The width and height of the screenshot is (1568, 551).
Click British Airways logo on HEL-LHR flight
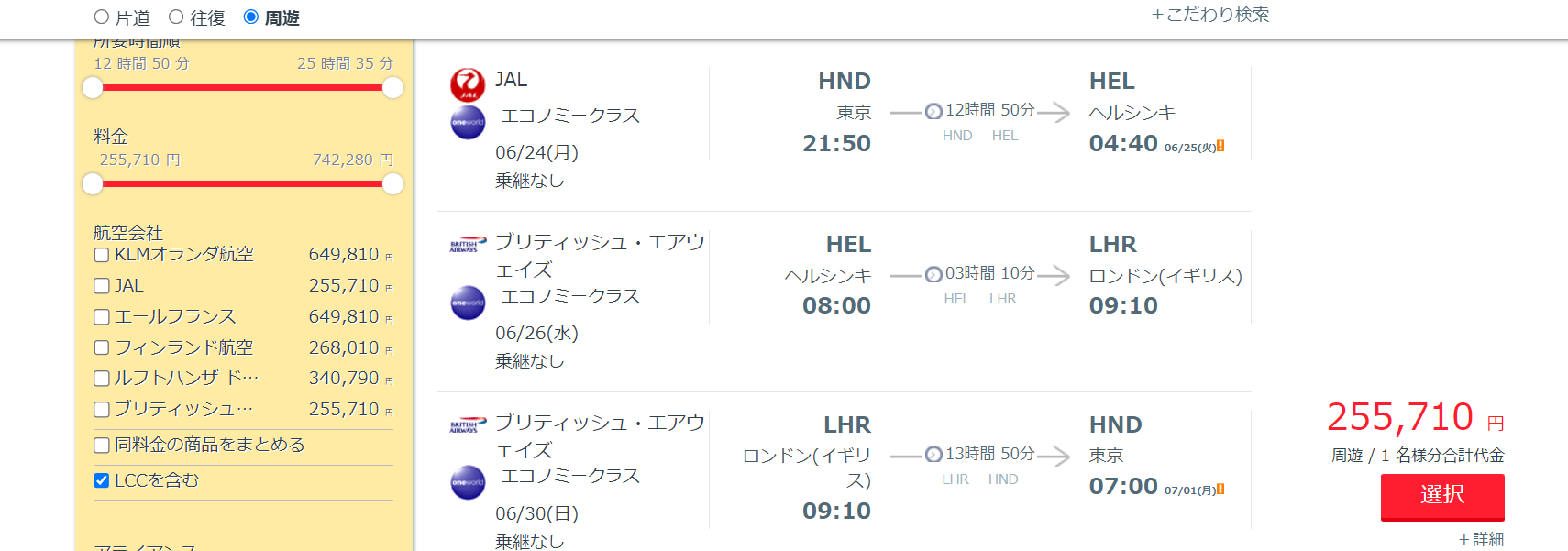coord(468,246)
